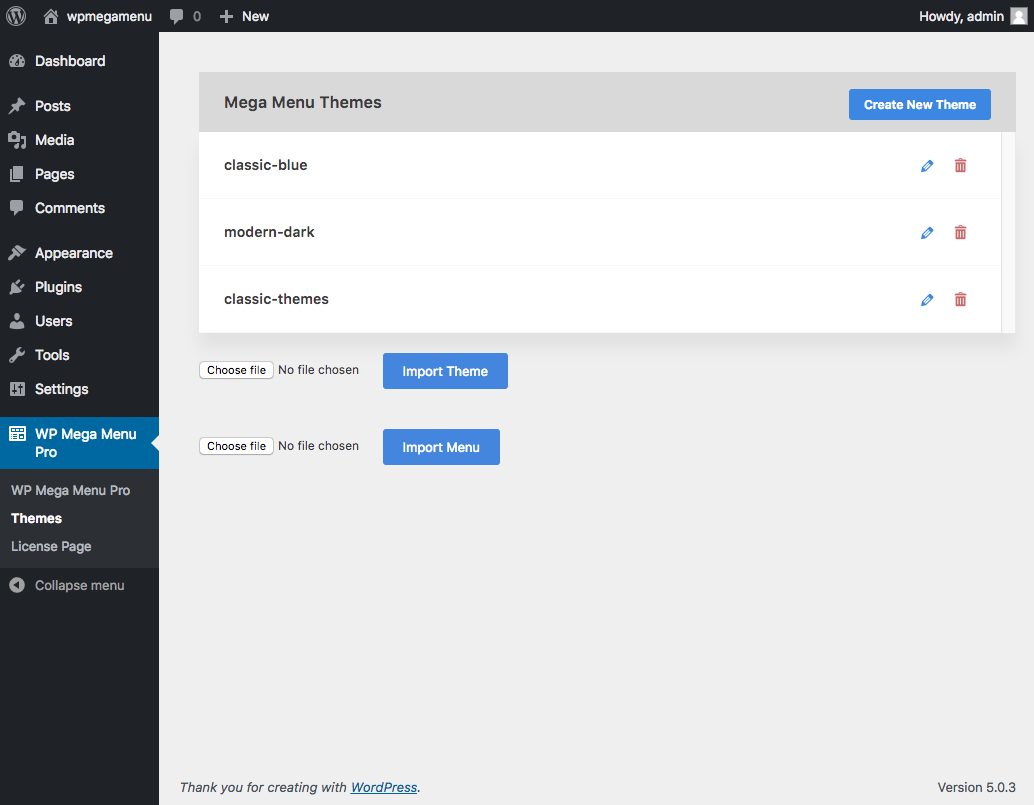Open the WordPress link in footer
1034x805 pixels.
click(384, 787)
